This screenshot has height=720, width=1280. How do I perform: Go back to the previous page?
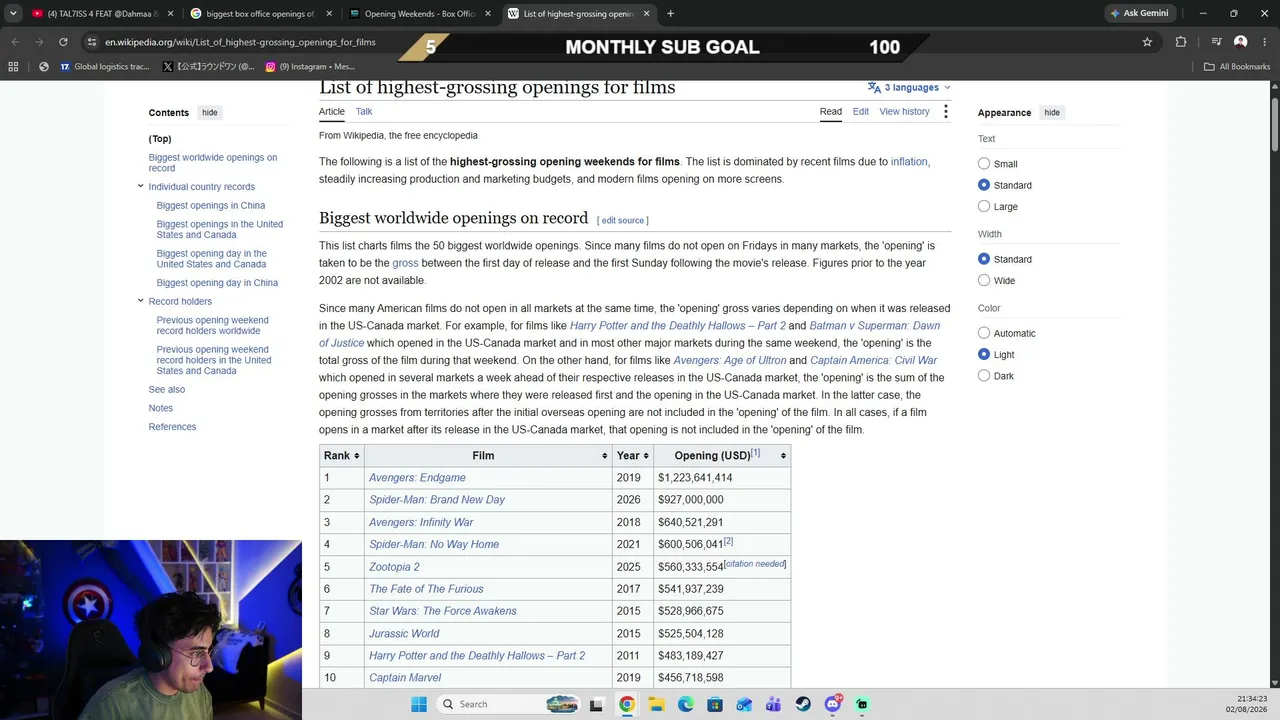coord(15,42)
